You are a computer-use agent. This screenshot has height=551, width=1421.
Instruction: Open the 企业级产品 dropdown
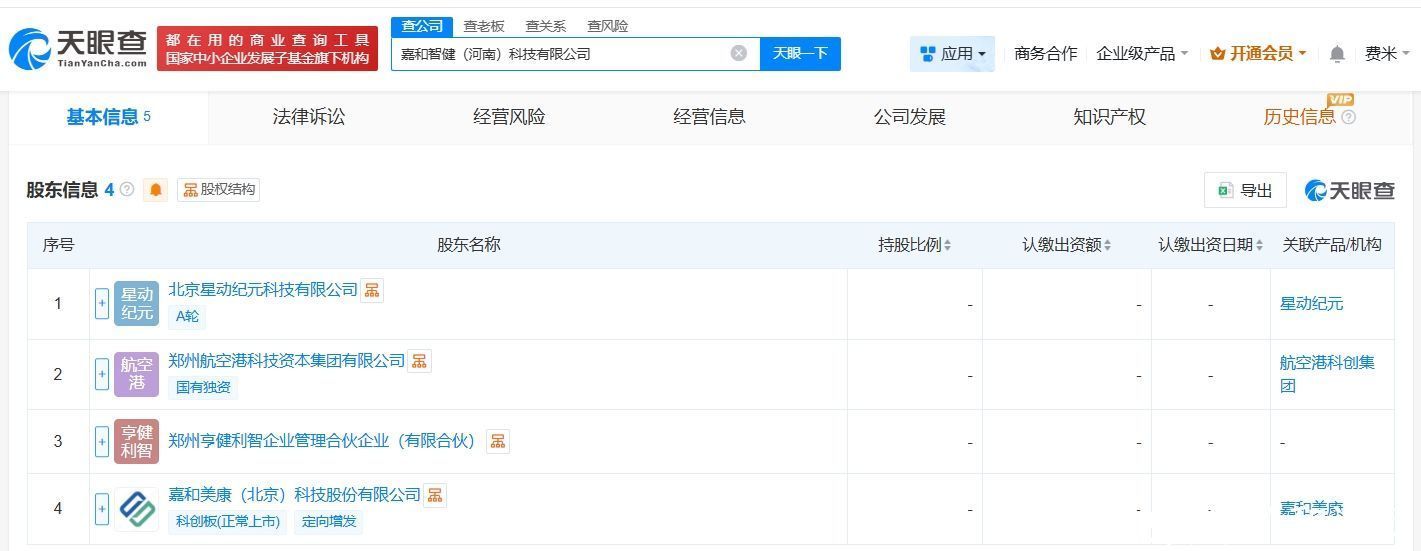click(1142, 54)
